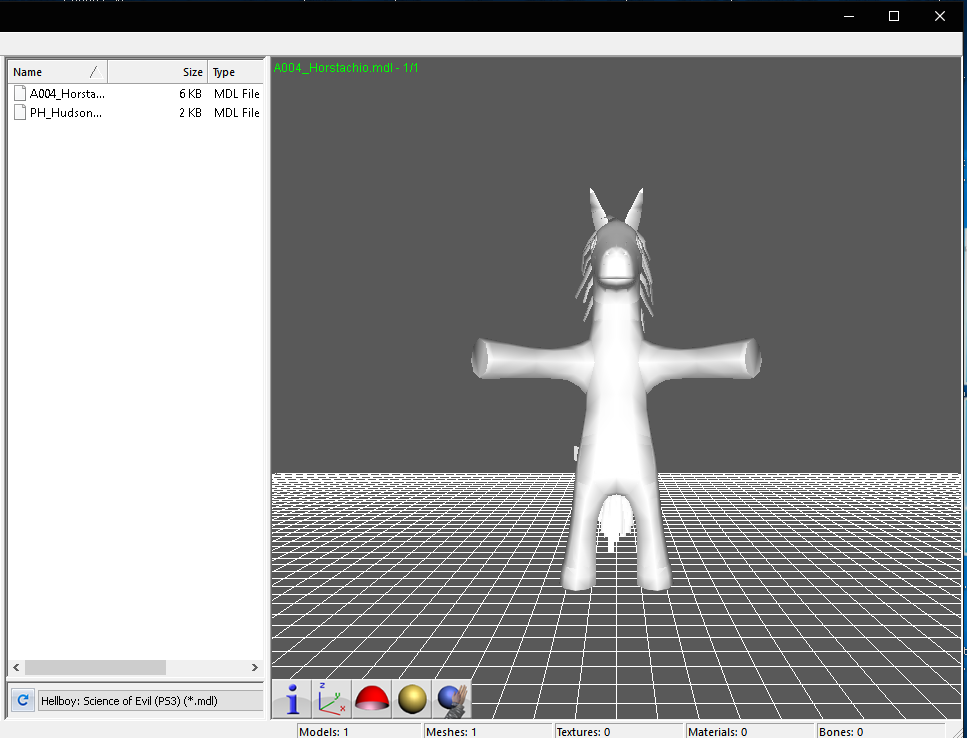Toggle the XYZ axes display icon

pos(332,699)
